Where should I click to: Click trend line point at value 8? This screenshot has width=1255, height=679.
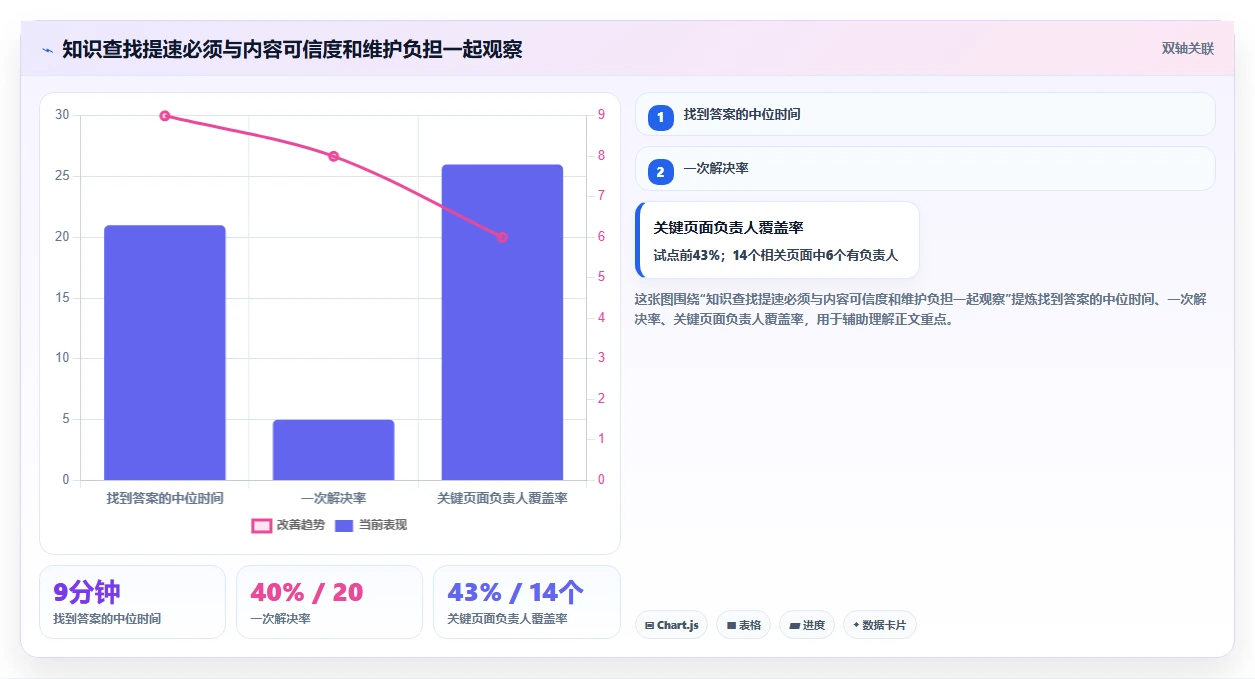(333, 156)
